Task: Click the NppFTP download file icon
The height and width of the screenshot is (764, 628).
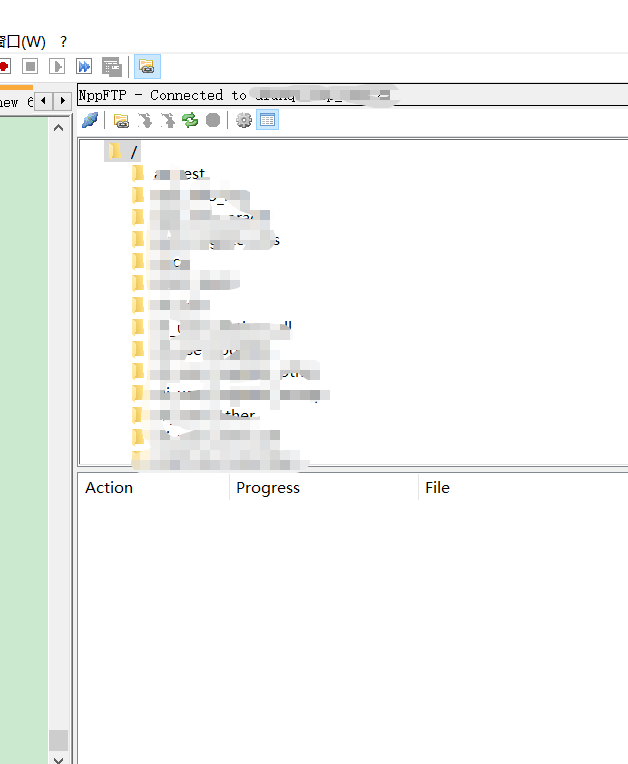Action: (144, 120)
